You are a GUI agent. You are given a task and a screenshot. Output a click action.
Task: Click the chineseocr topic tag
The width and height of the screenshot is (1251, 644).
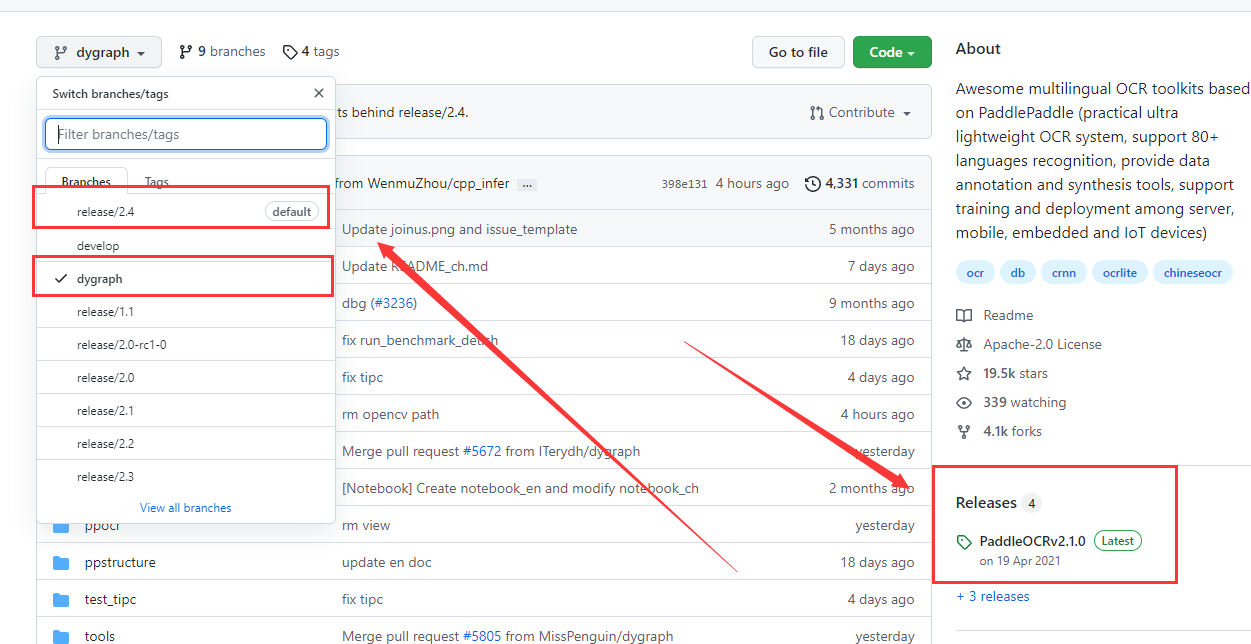pos(1192,273)
